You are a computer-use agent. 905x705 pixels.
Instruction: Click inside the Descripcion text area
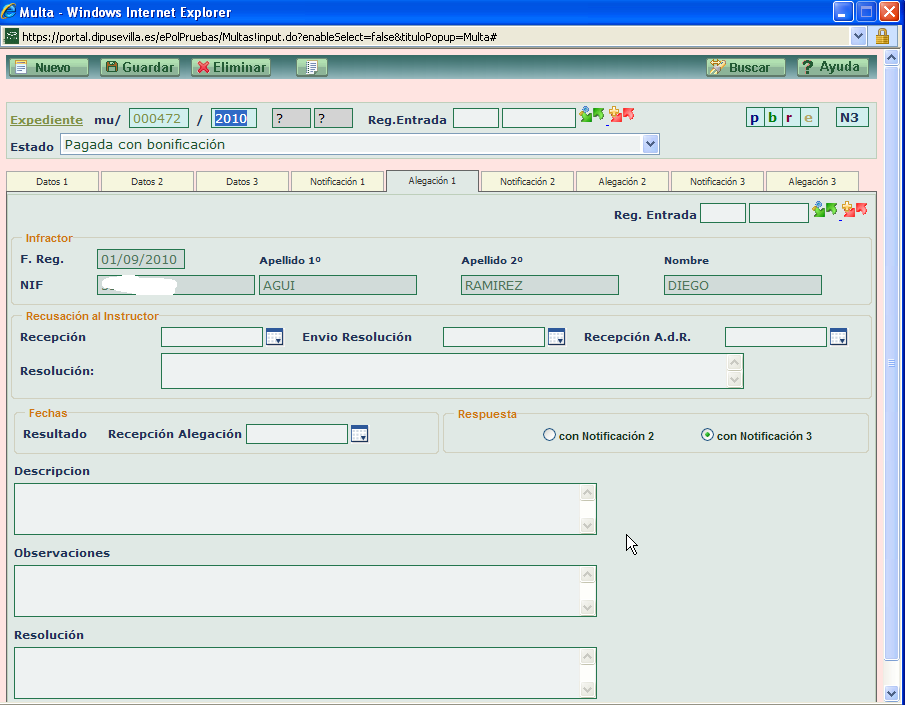point(297,509)
